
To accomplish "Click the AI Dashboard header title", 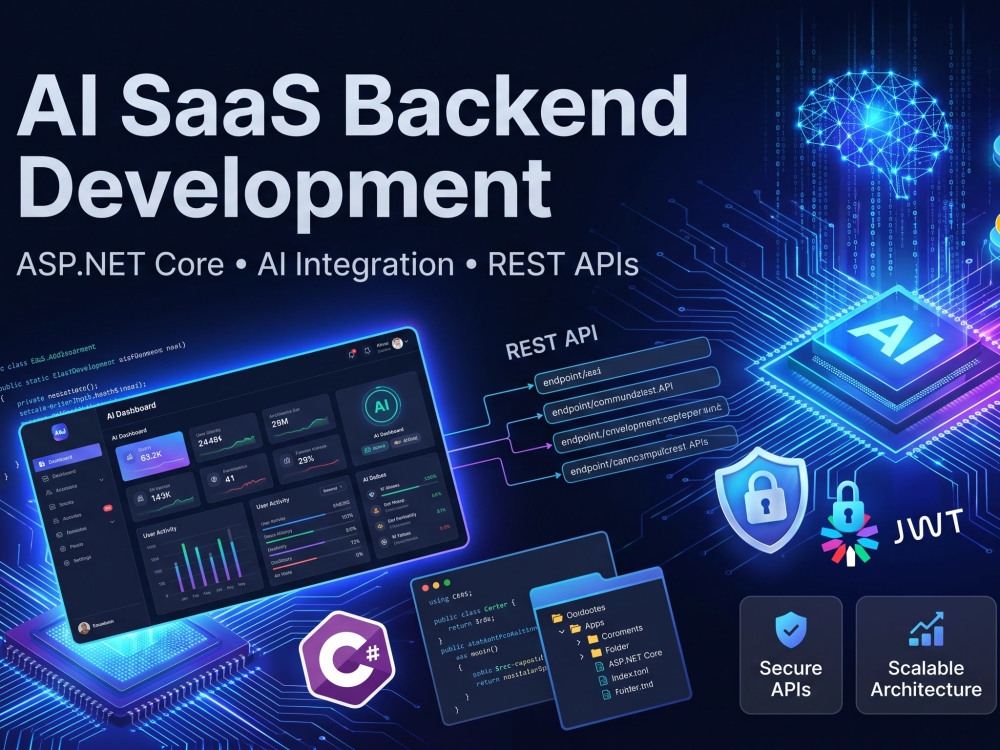I will point(131,410).
